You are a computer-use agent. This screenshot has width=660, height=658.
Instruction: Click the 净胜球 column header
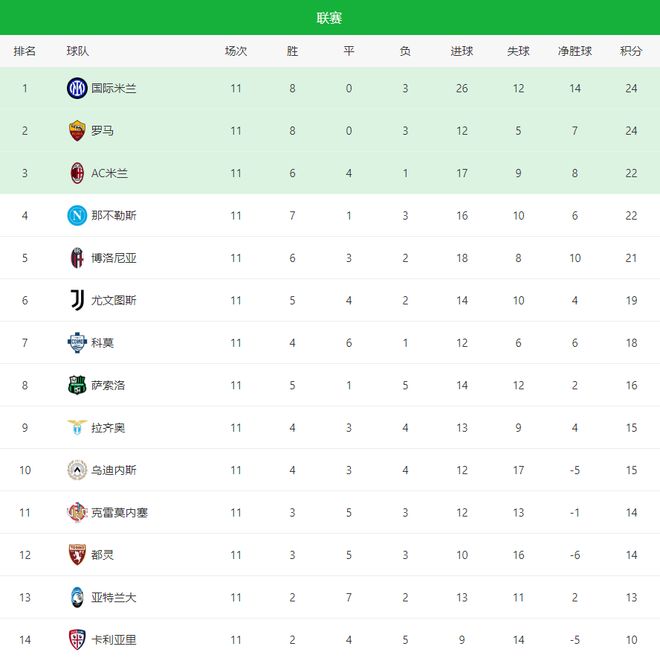[x=576, y=51]
